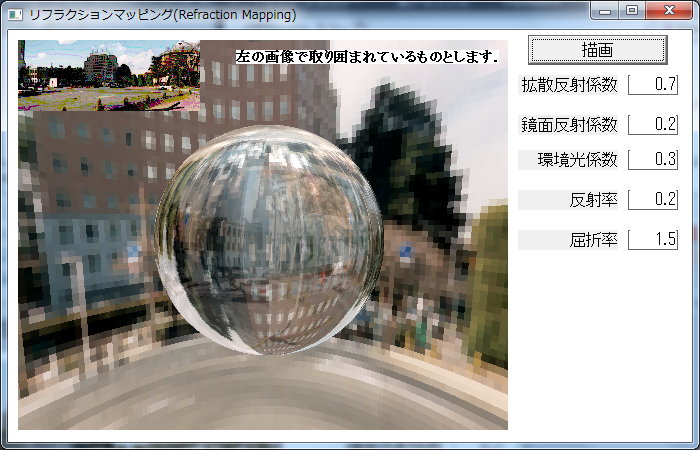Maximize the Refraction Mapping window
The image size is (700, 450).
(632, 11)
